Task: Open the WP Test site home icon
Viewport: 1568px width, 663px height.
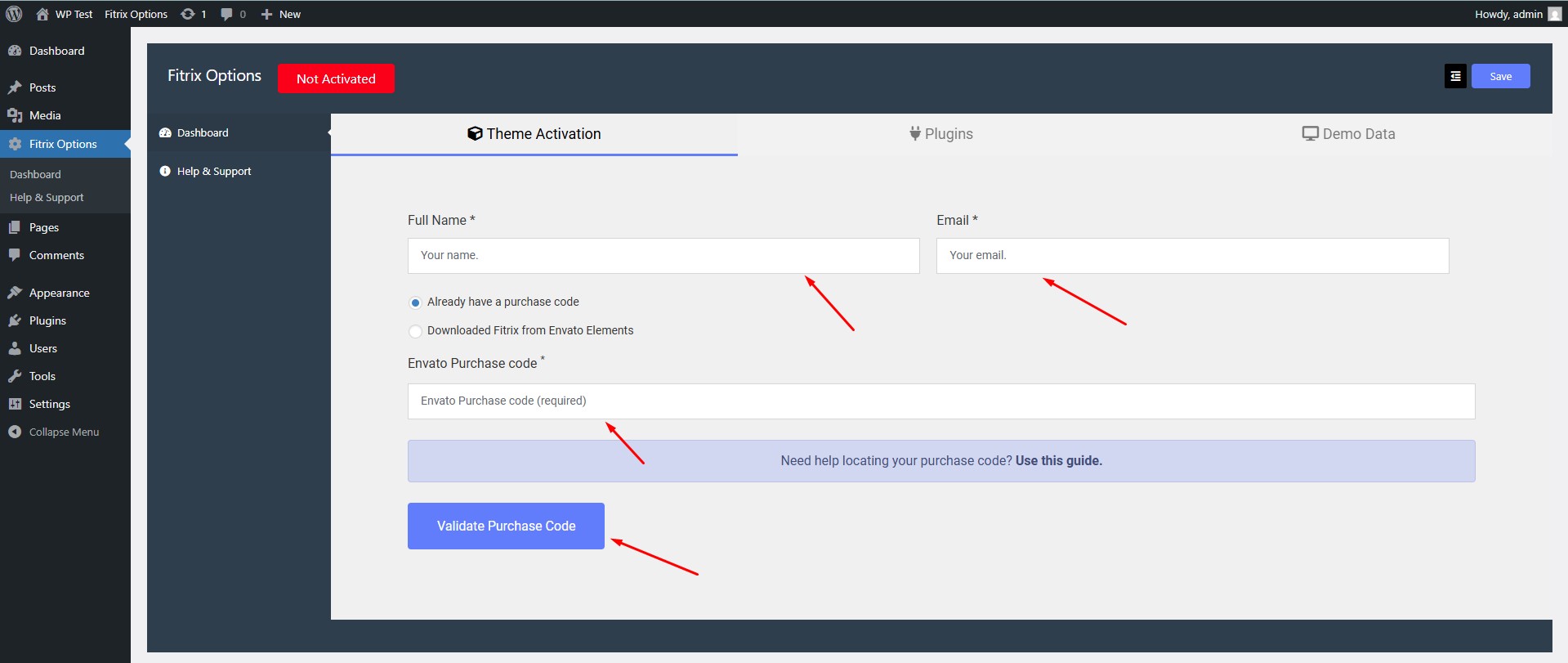Action: click(x=42, y=14)
